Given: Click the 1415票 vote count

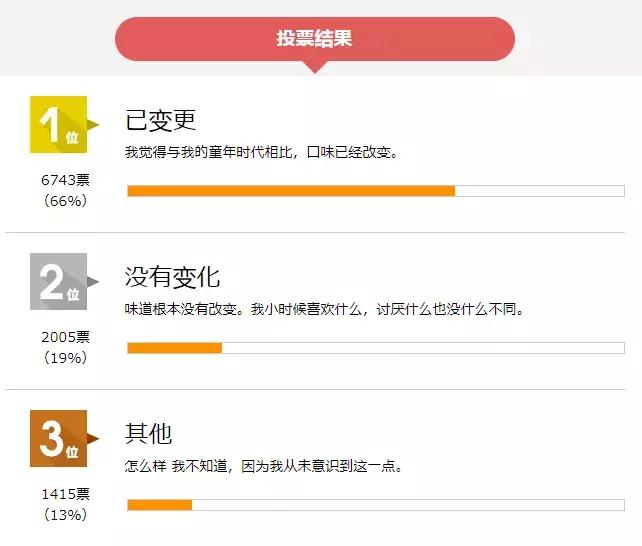Looking at the screenshot, I should (65, 494).
